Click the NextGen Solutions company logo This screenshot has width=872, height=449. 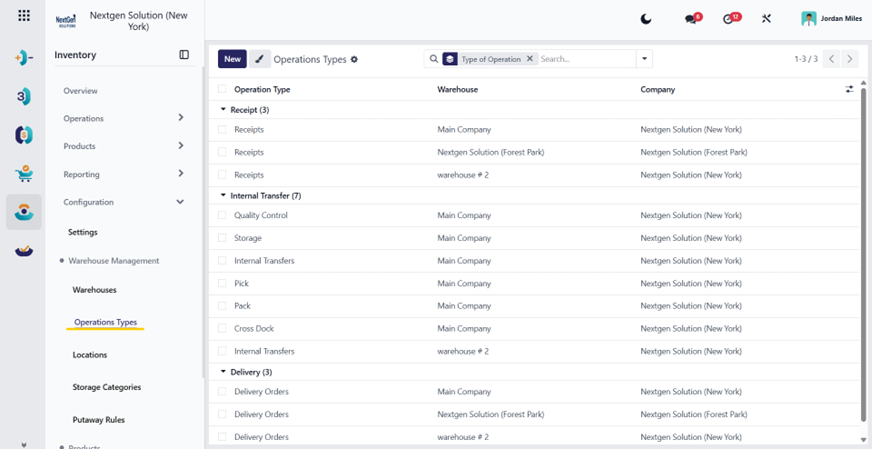pyautogui.click(x=66, y=21)
